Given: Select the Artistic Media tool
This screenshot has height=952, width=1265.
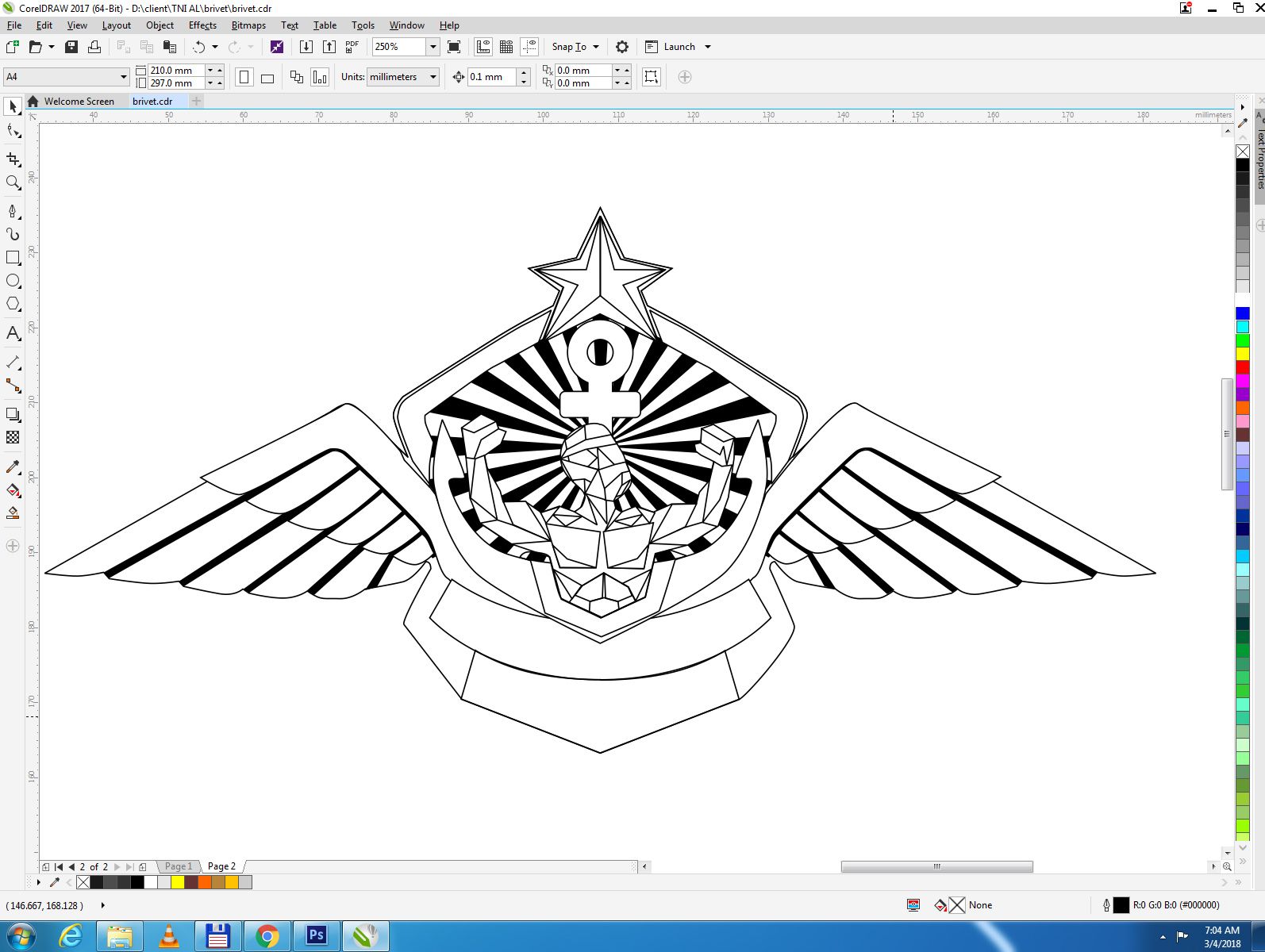Looking at the screenshot, I should (13, 234).
